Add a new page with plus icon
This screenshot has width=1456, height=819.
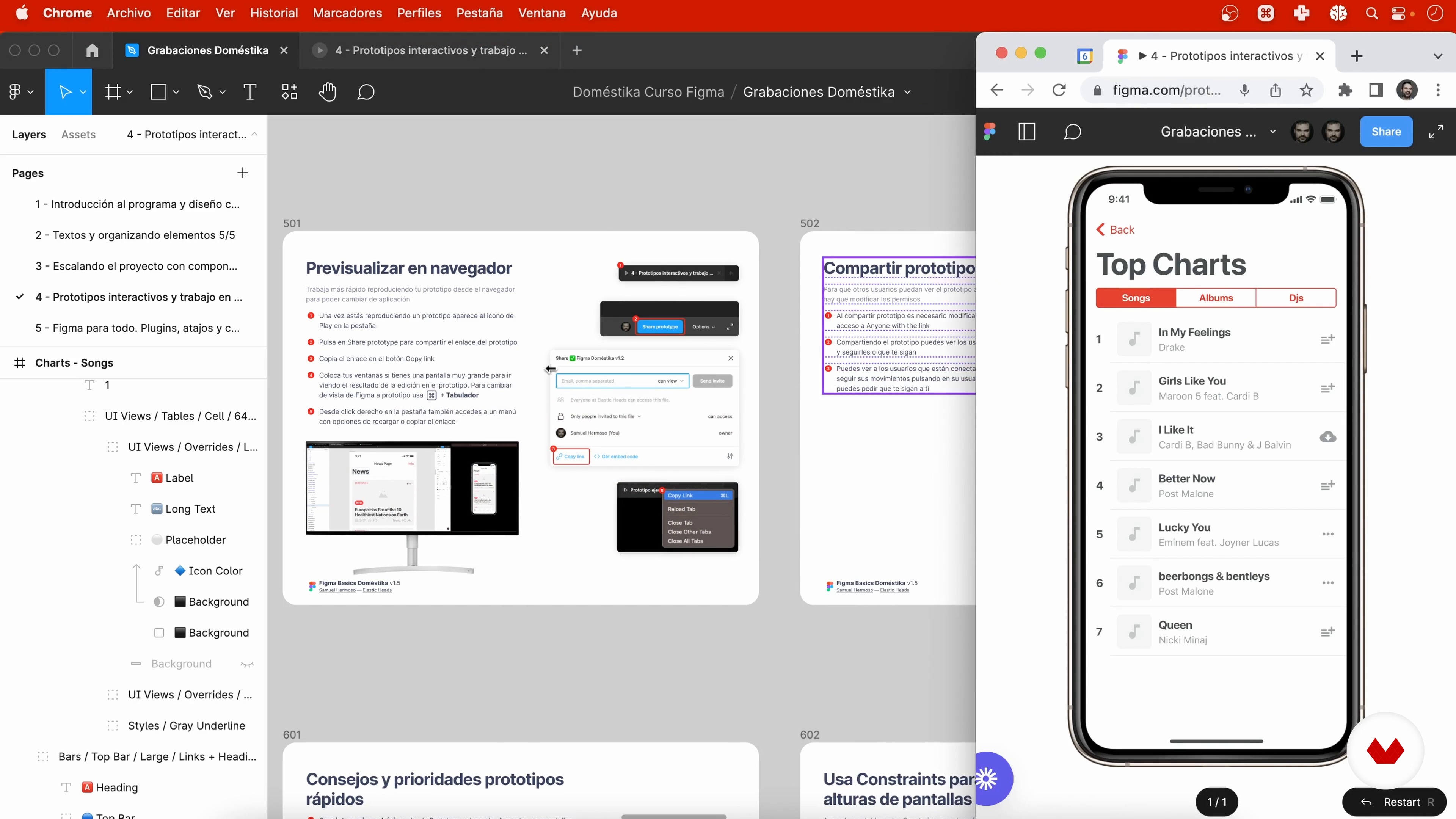point(243,173)
